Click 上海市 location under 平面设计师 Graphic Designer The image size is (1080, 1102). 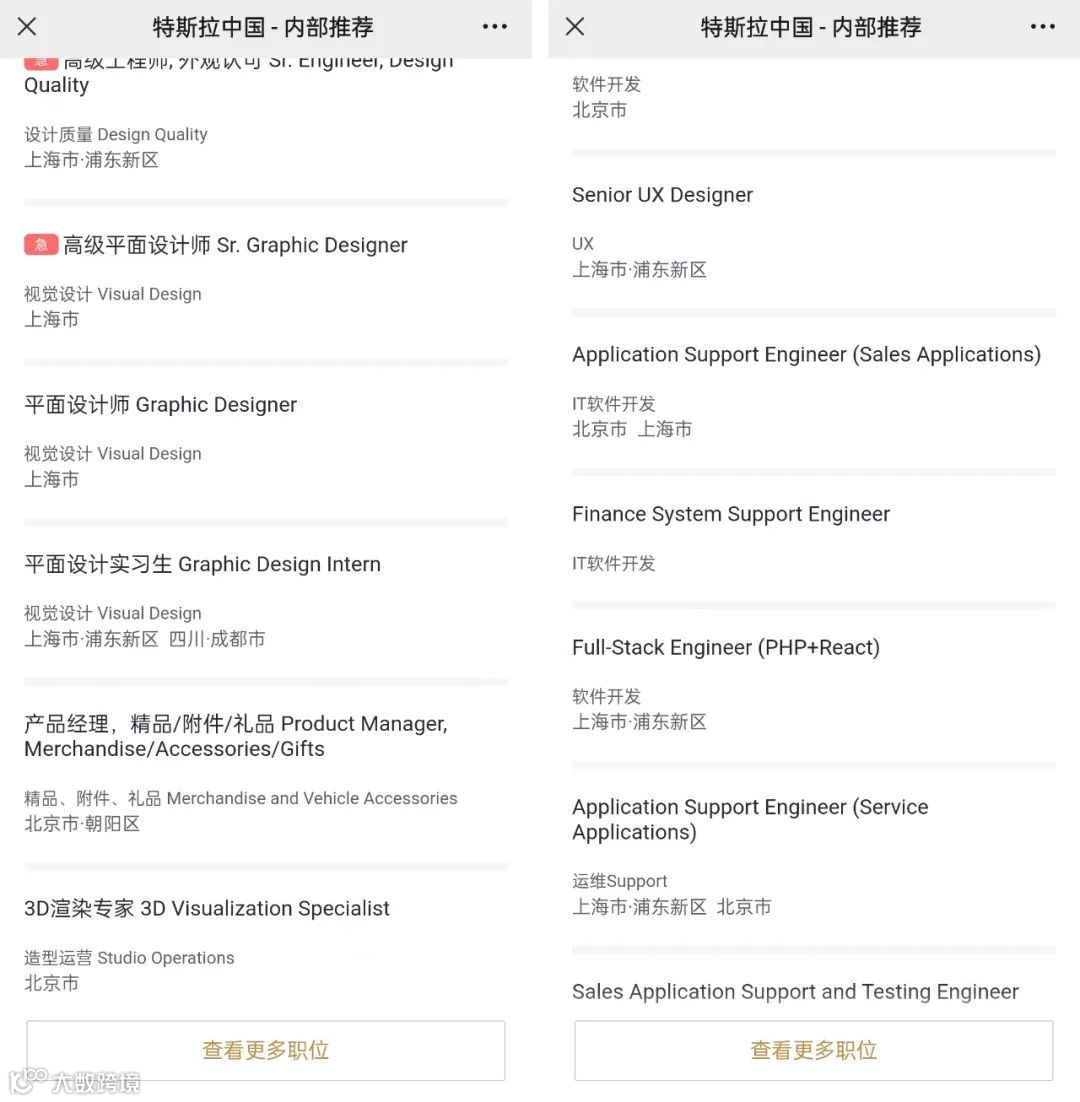51,479
